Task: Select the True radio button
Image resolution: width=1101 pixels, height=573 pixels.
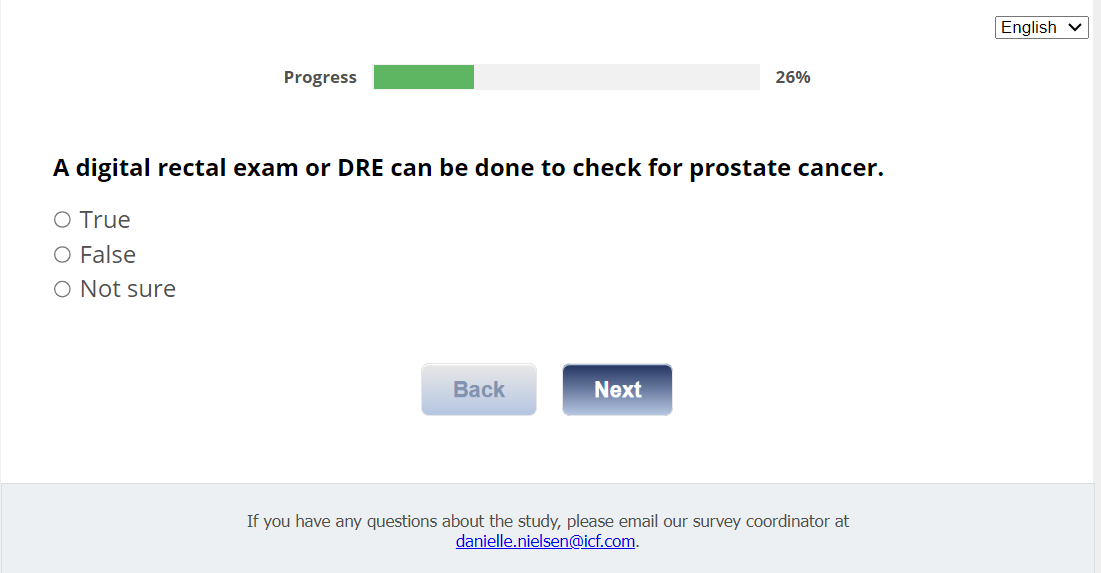Action: click(62, 220)
